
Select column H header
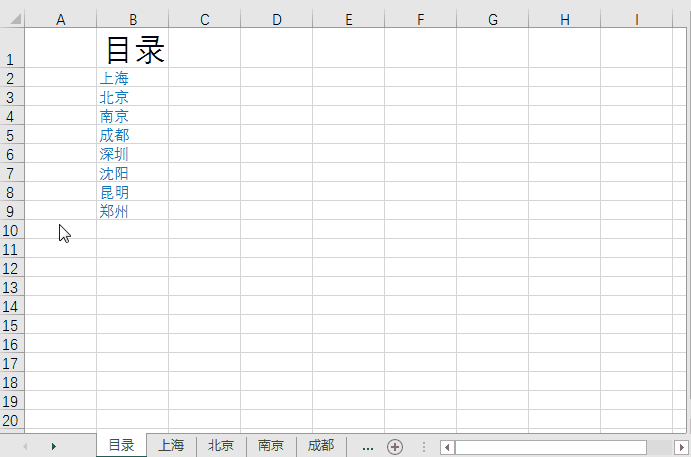tap(565, 19)
